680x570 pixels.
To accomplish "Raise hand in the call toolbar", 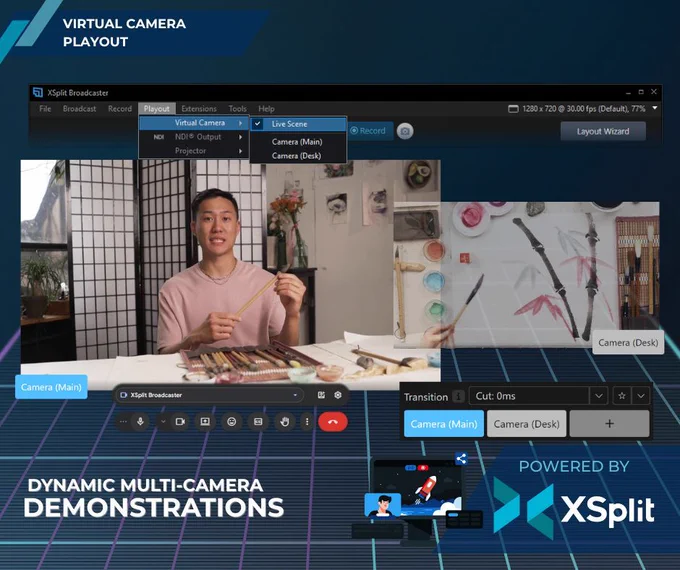I will click(284, 422).
